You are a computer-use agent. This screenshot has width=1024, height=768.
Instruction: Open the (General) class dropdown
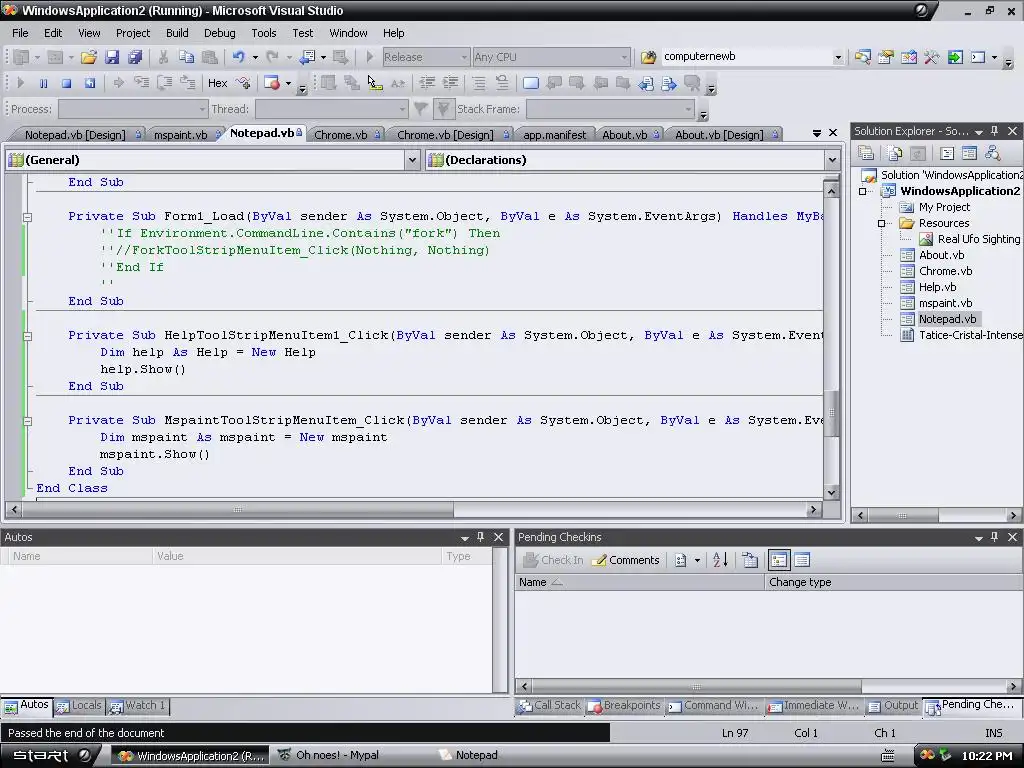coord(412,160)
